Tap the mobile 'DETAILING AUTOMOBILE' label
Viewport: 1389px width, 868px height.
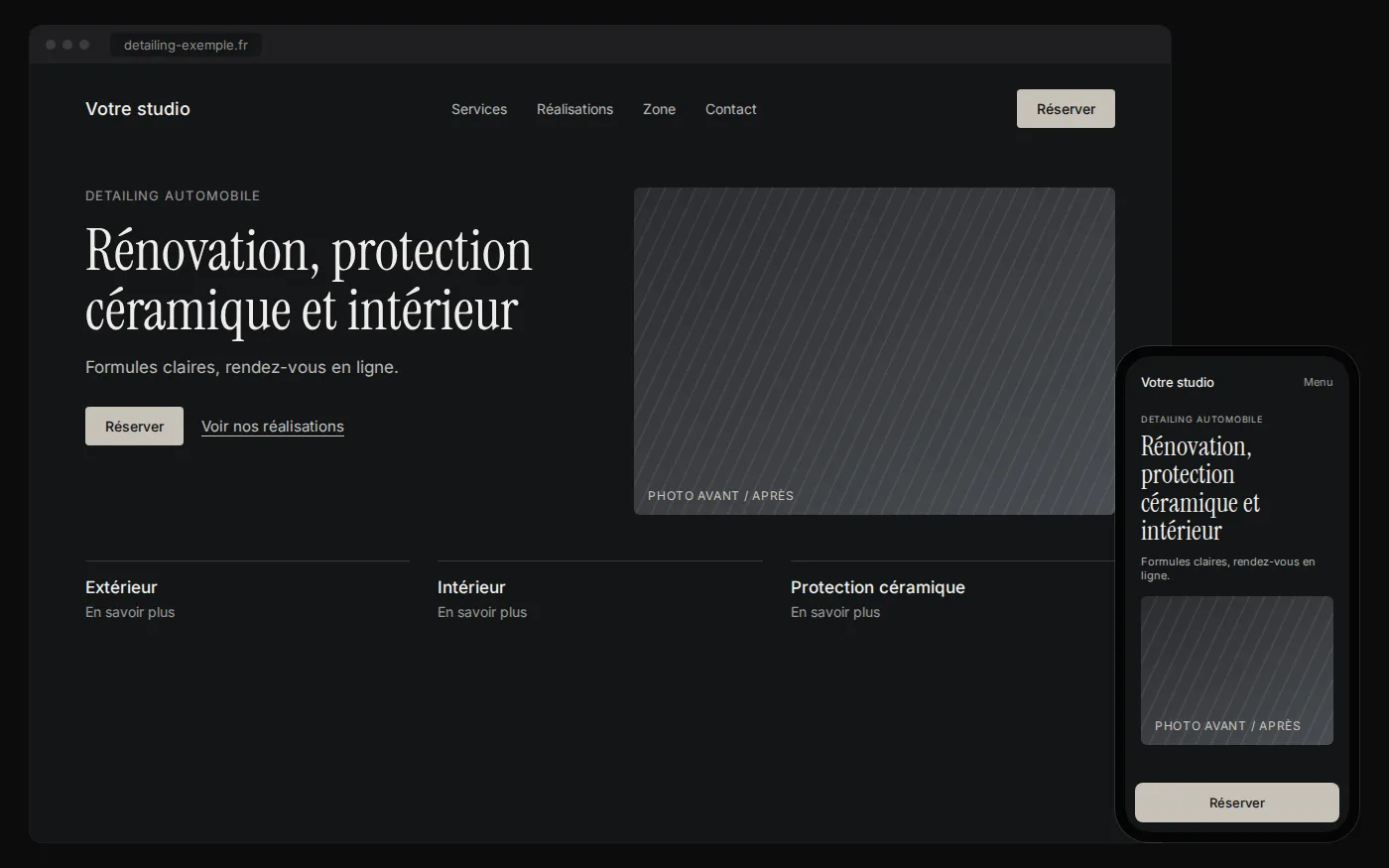point(1201,420)
